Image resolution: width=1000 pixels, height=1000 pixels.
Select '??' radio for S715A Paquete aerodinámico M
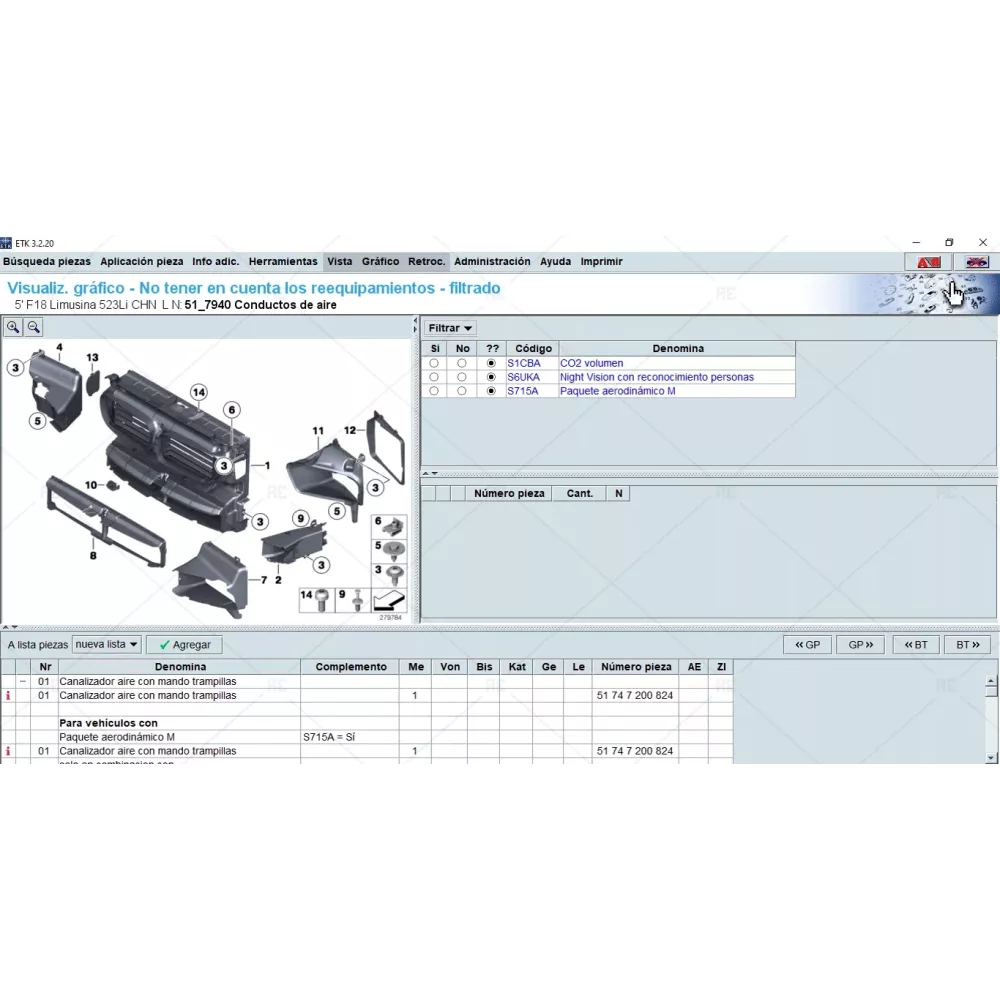[x=491, y=391]
